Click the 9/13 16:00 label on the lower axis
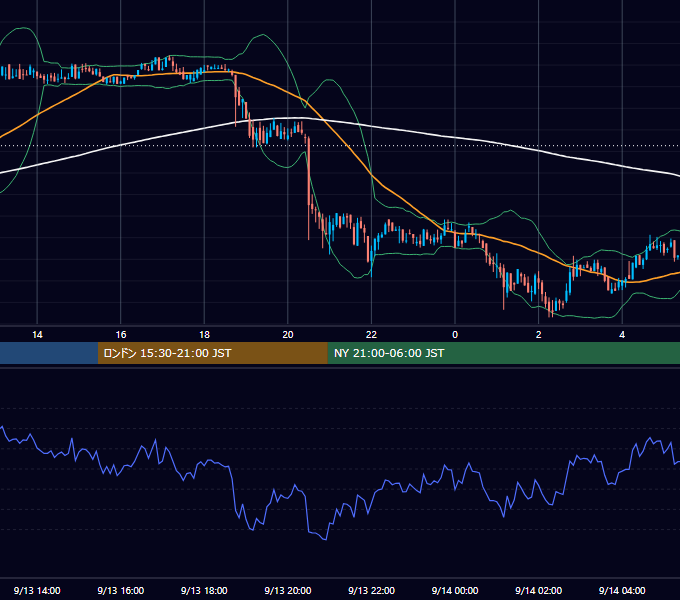This screenshot has width=680, height=600. coord(121,590)
